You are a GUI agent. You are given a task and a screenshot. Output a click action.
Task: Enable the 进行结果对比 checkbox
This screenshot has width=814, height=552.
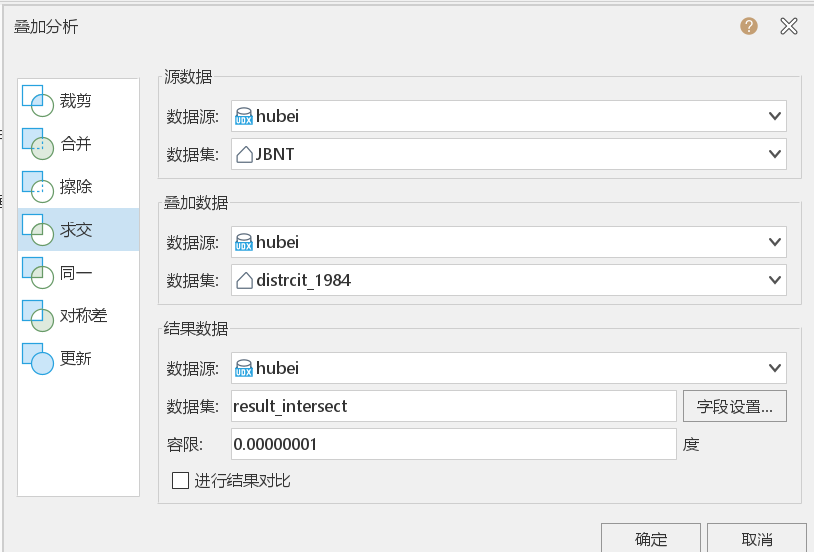click(x=180, y=480)
